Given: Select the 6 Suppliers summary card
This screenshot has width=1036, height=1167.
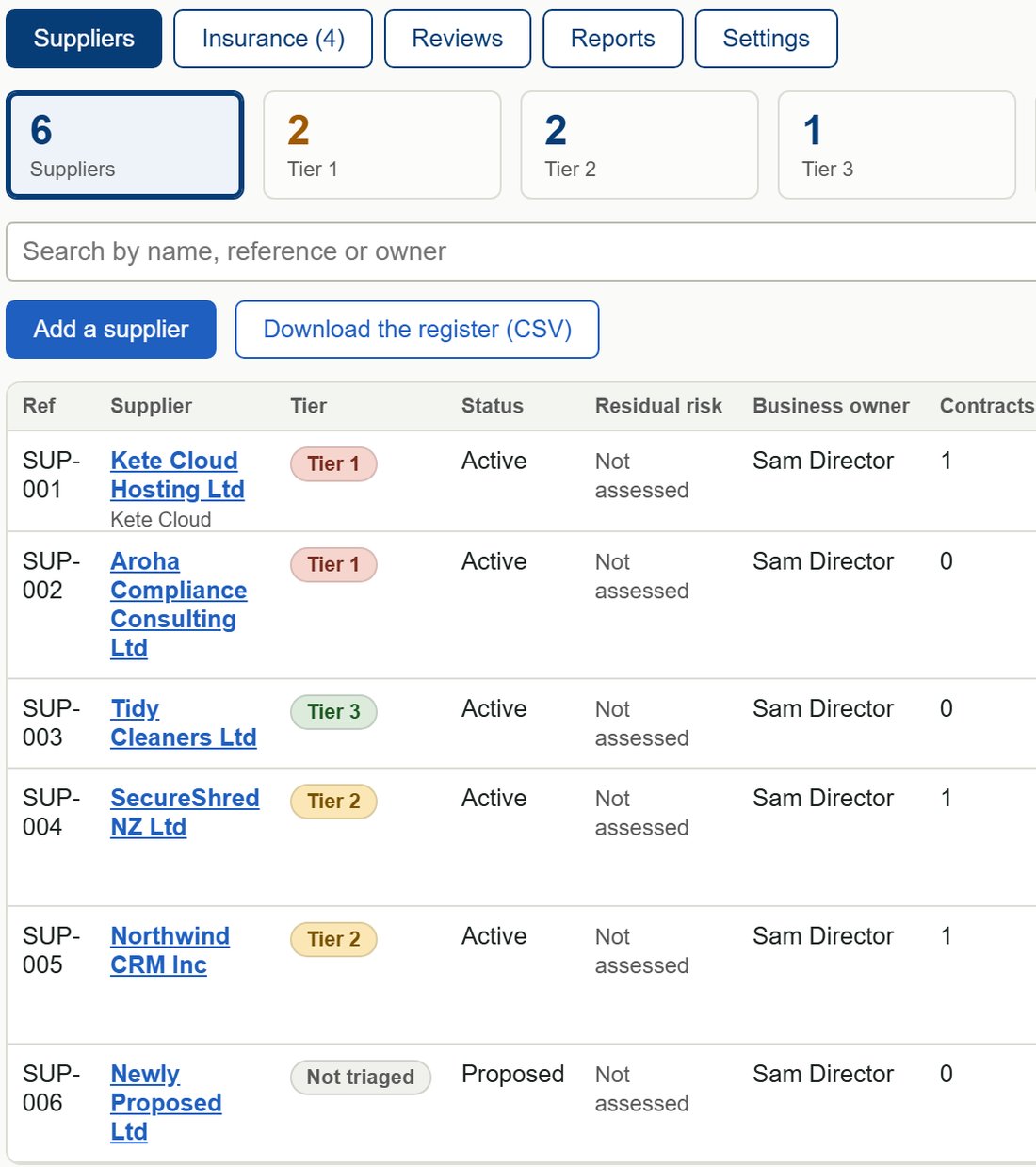Looking at the screenshot, I should click(125, 145).
